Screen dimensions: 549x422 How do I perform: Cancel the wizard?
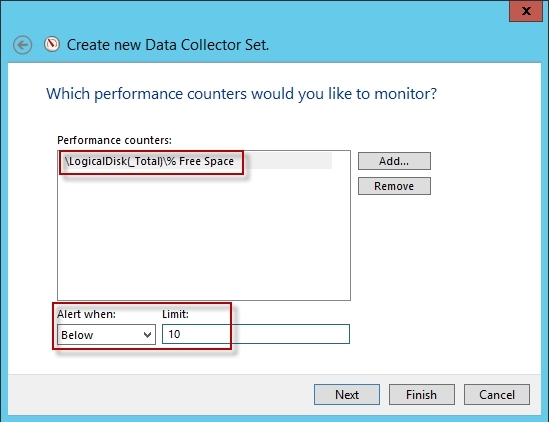click(497, 395)
